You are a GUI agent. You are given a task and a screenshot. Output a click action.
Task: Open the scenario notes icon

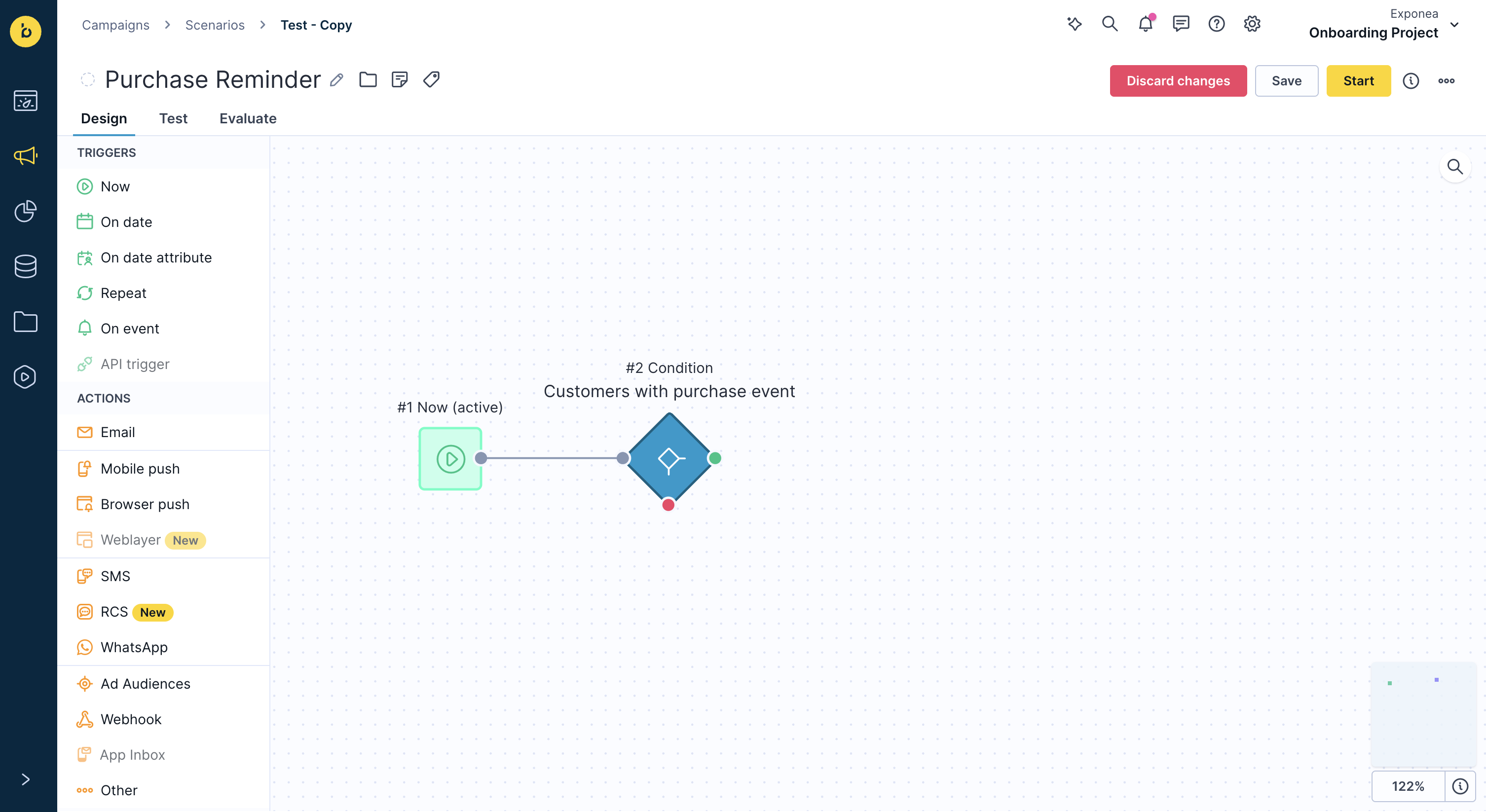(399, 79)
